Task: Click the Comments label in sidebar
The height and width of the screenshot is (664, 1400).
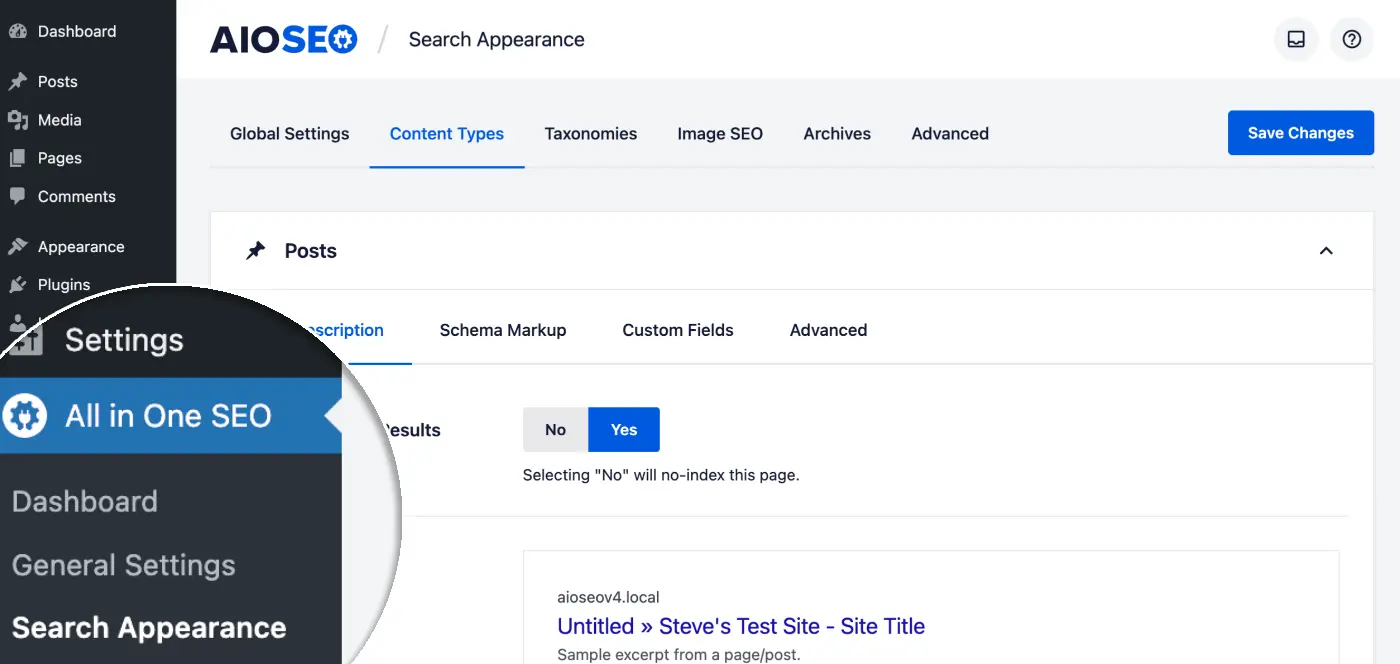Action: 77,196
